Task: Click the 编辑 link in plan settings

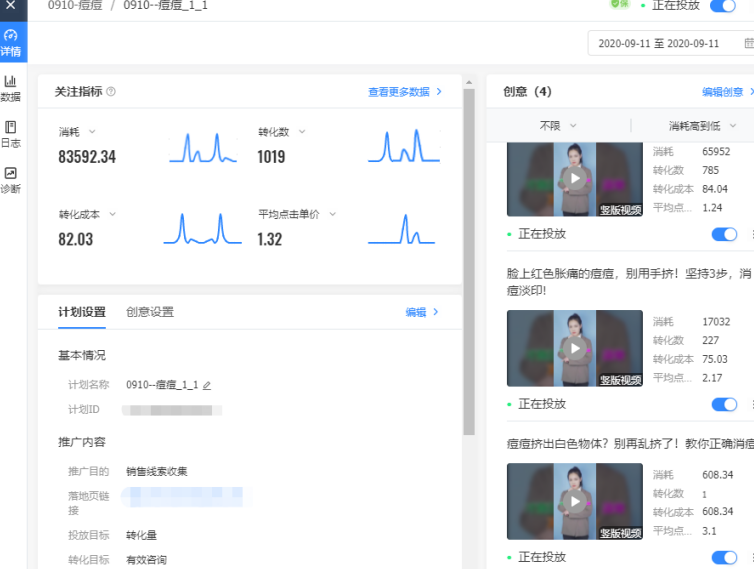Action: (x=422, y=312)
